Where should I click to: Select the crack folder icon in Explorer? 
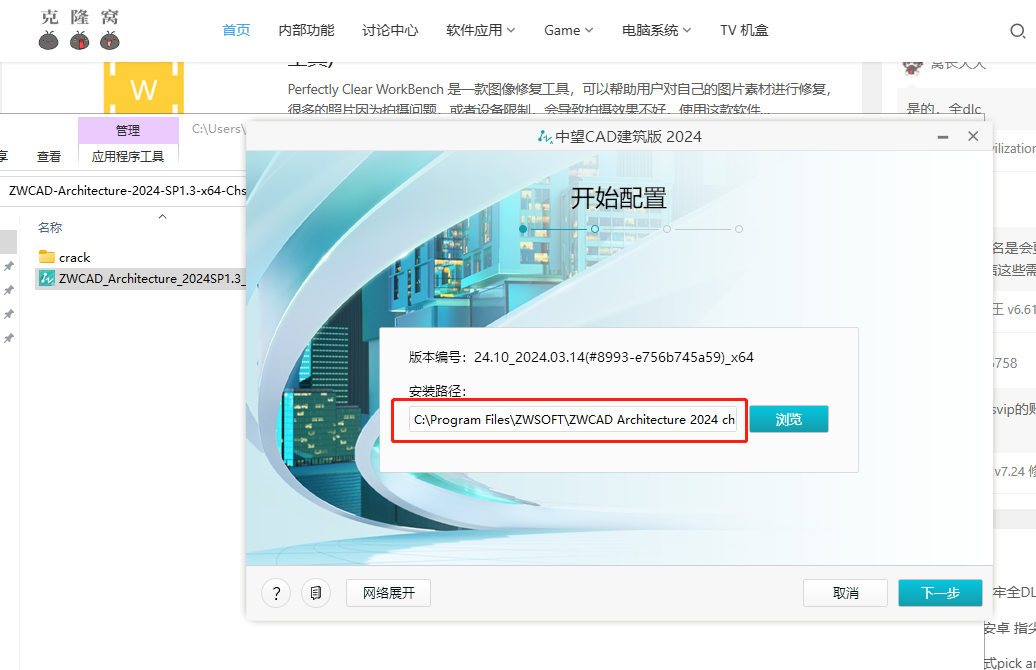click(x=46, y=257)
